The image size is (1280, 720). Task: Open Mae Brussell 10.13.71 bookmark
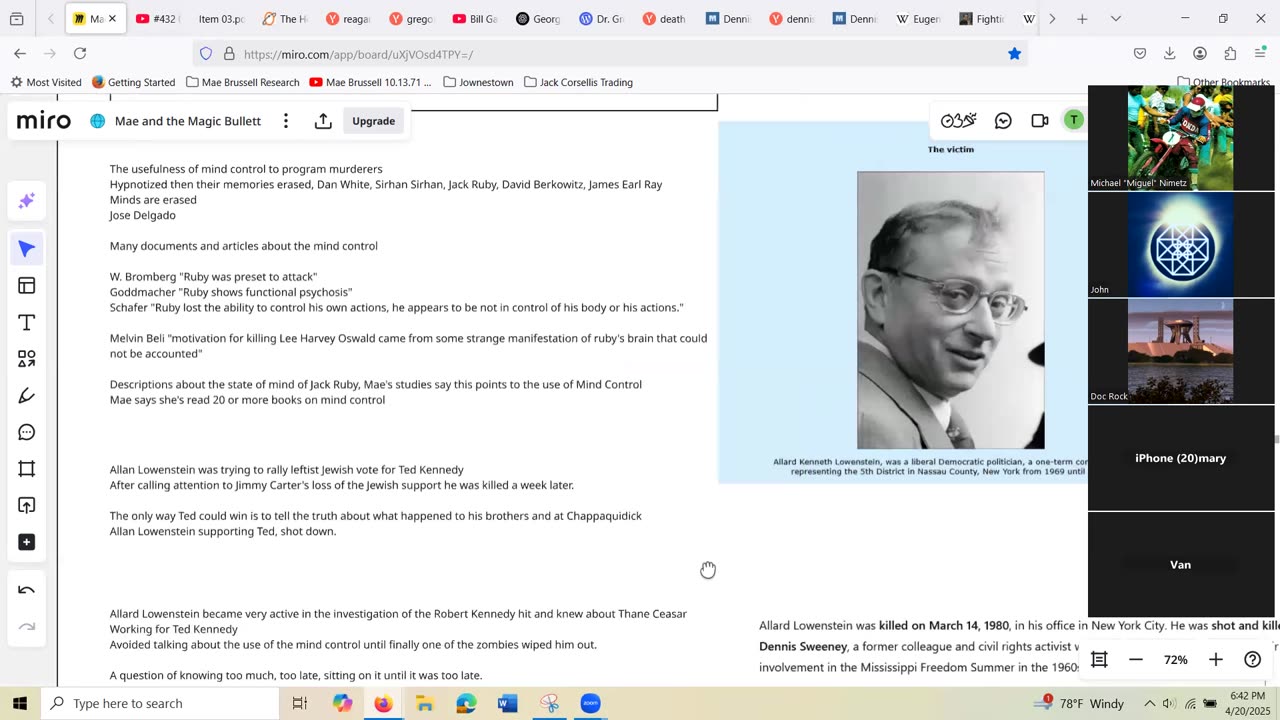[x=371, y=82]
